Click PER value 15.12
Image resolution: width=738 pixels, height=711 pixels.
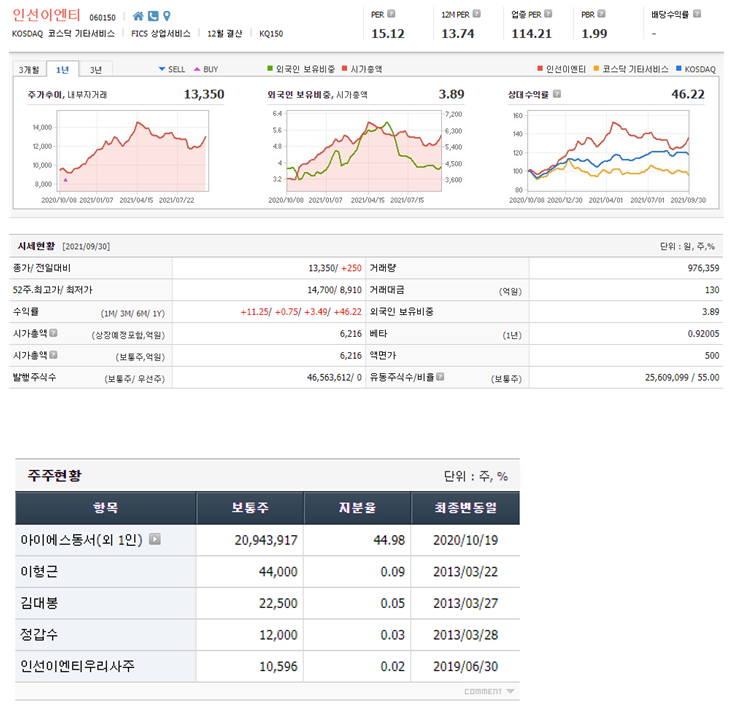click(x=388, y=34)
